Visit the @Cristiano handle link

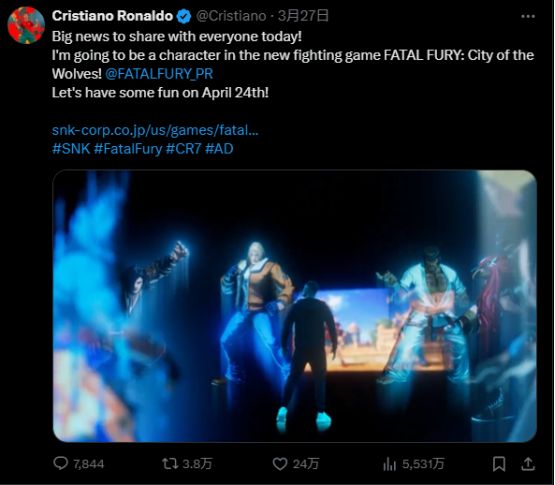click(231, 16)
